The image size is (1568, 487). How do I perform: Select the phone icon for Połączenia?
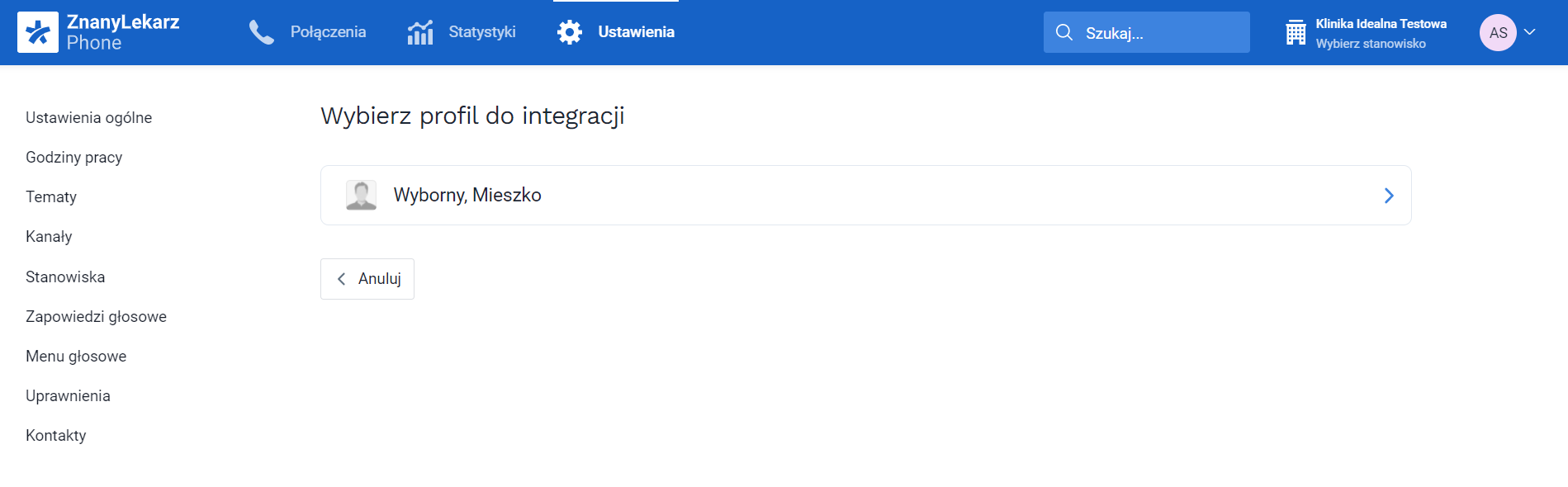261,31
